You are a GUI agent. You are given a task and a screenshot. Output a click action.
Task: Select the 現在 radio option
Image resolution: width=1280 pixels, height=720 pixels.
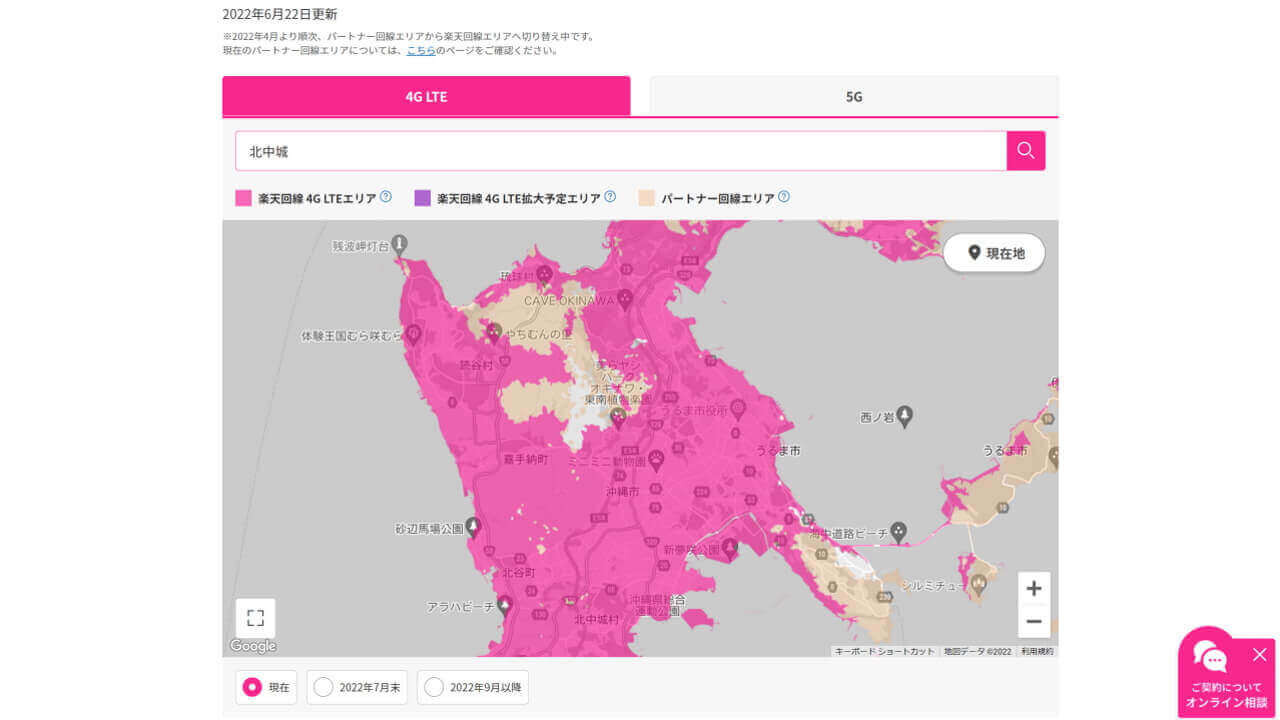click(x=253, y=687)
